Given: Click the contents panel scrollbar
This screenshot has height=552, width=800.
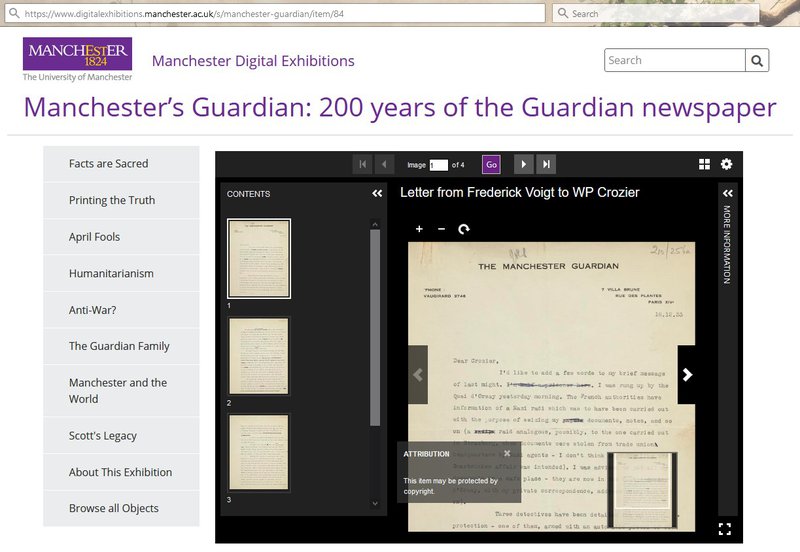Looking at the screenshot, I should pos(375,328).
